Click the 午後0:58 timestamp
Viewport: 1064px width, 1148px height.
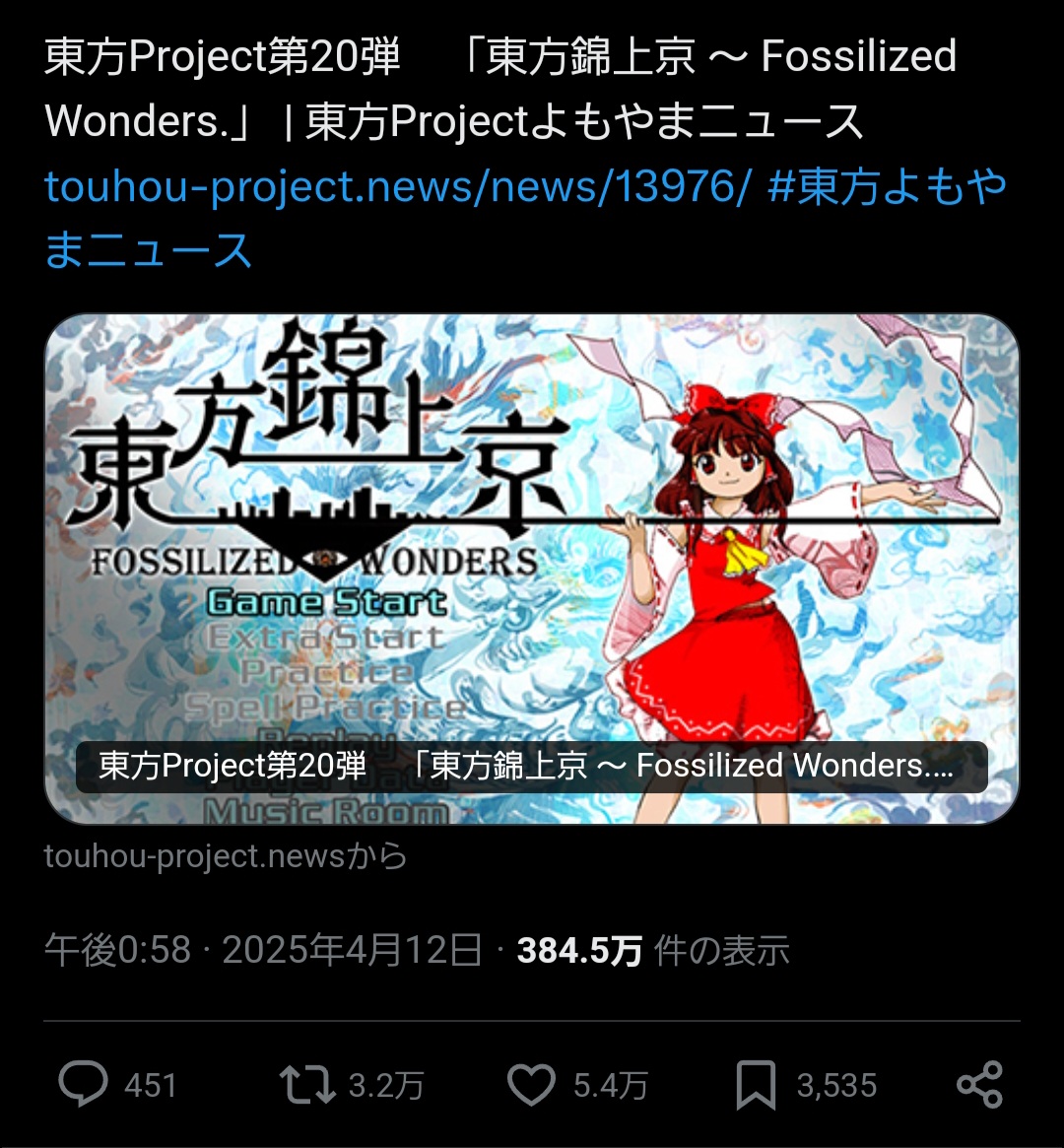118,950
